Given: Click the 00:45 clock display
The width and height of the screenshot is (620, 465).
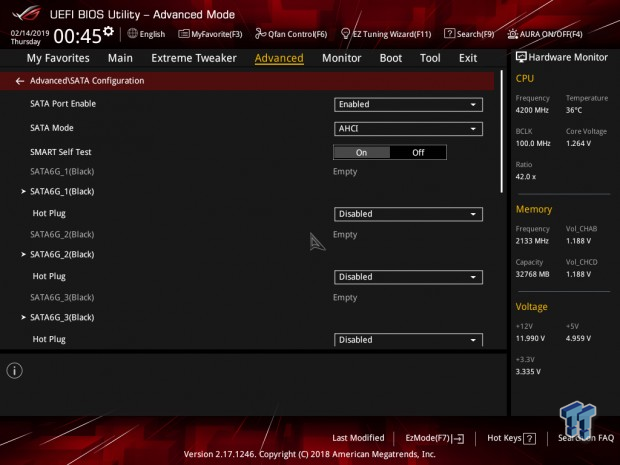Looking at the screenshot, I should [78, 36].
